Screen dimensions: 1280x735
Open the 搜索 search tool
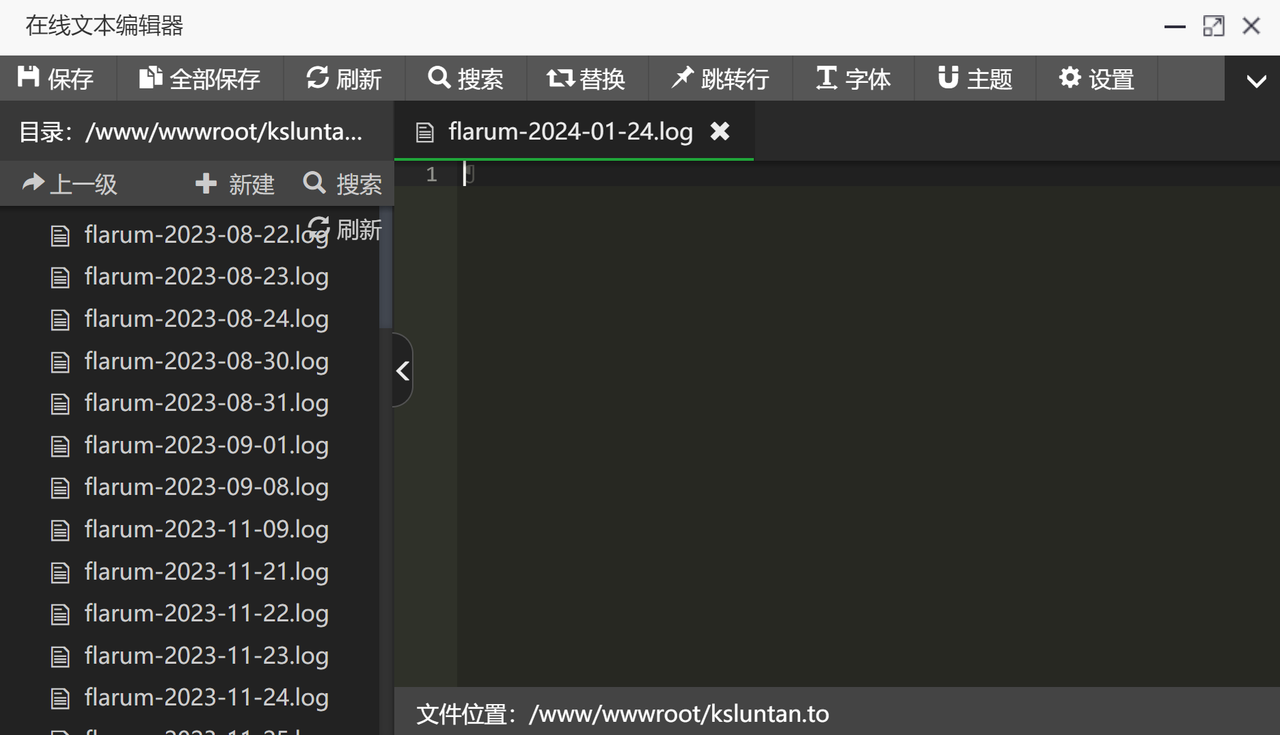(437, 78)
